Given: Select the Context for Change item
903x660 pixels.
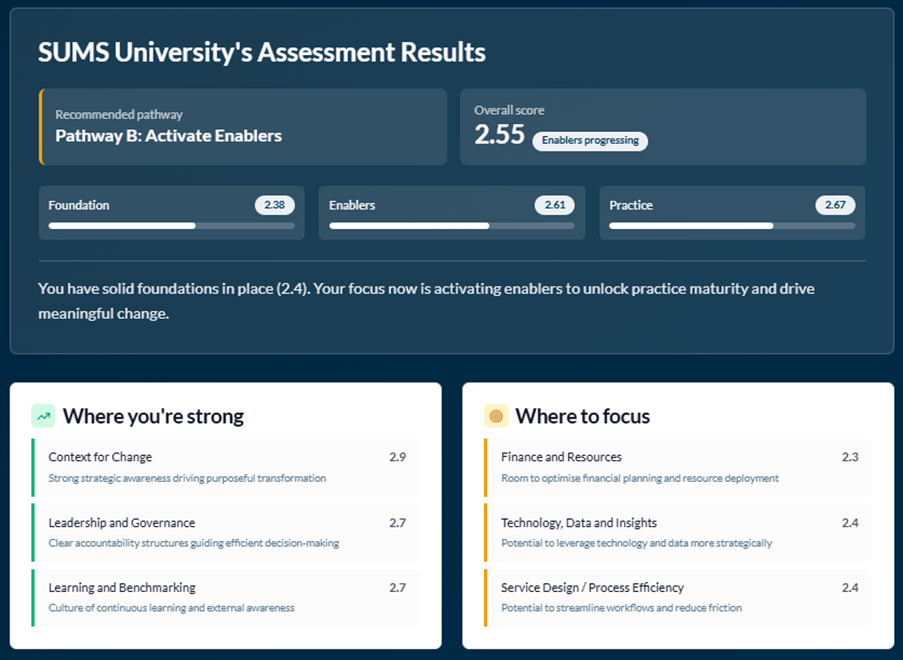Looking at the screenshot, I should (226, 467).
